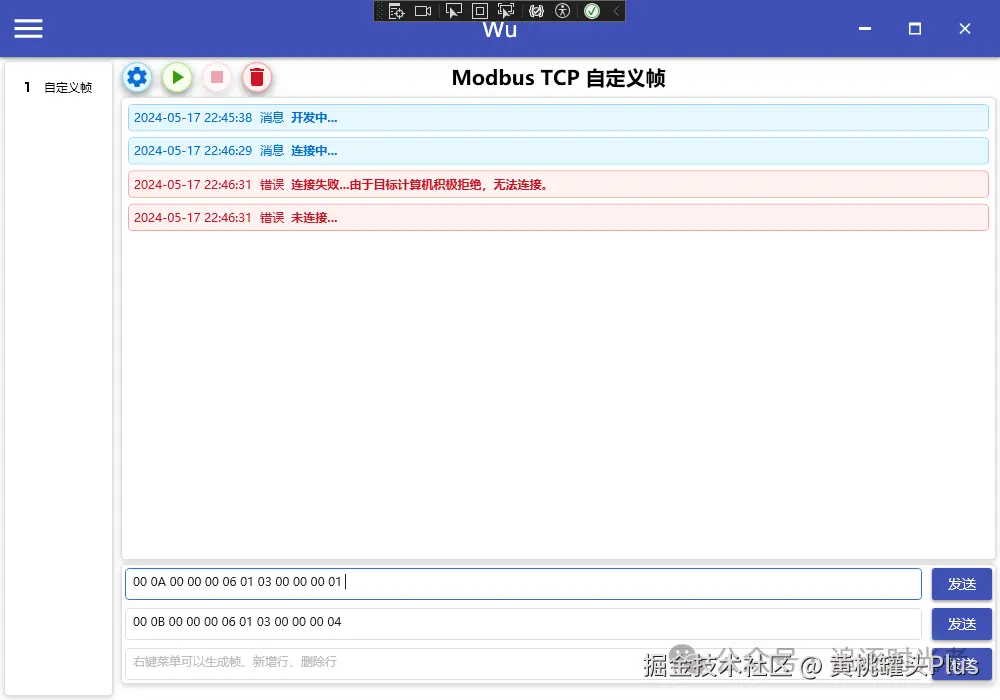
Task: Click the empty frame input with placeholder hint
Action: click(523, 663)
